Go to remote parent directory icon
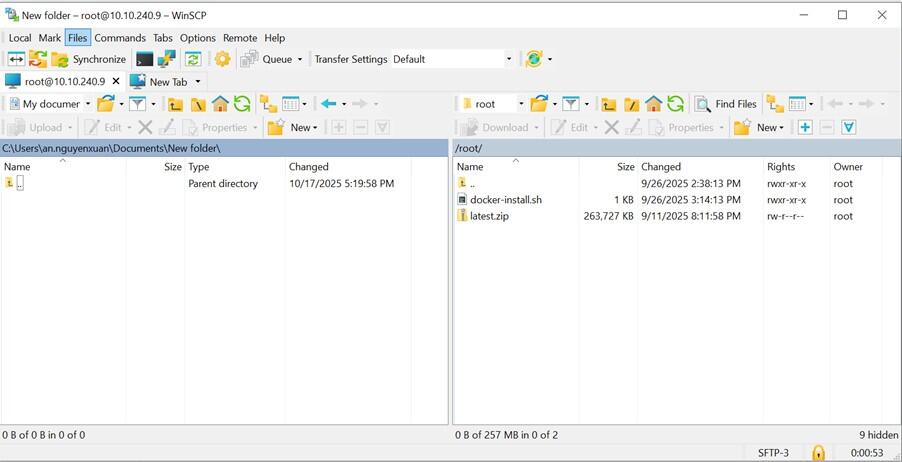The height and width of the screenshot is (462, 902). coord(609,104)
